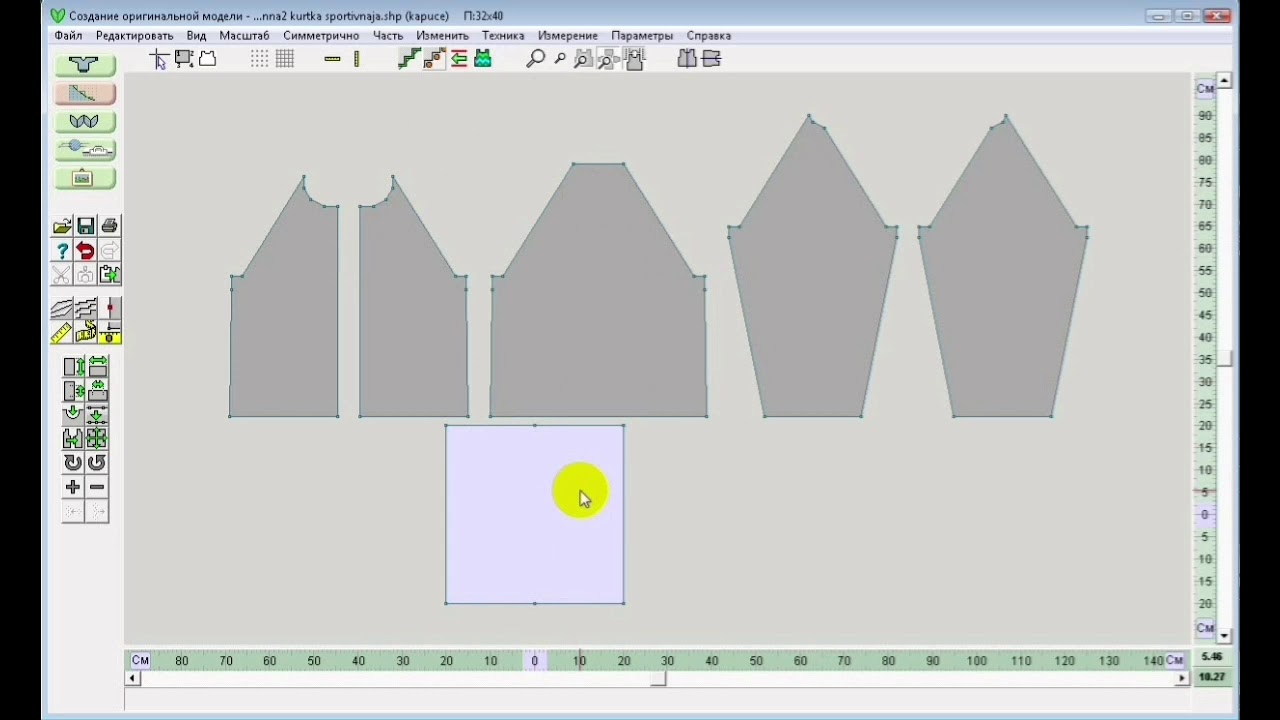Open the Файл menu
The image size is (1280, 720).
pyautogui.click(x=69, y=35)
